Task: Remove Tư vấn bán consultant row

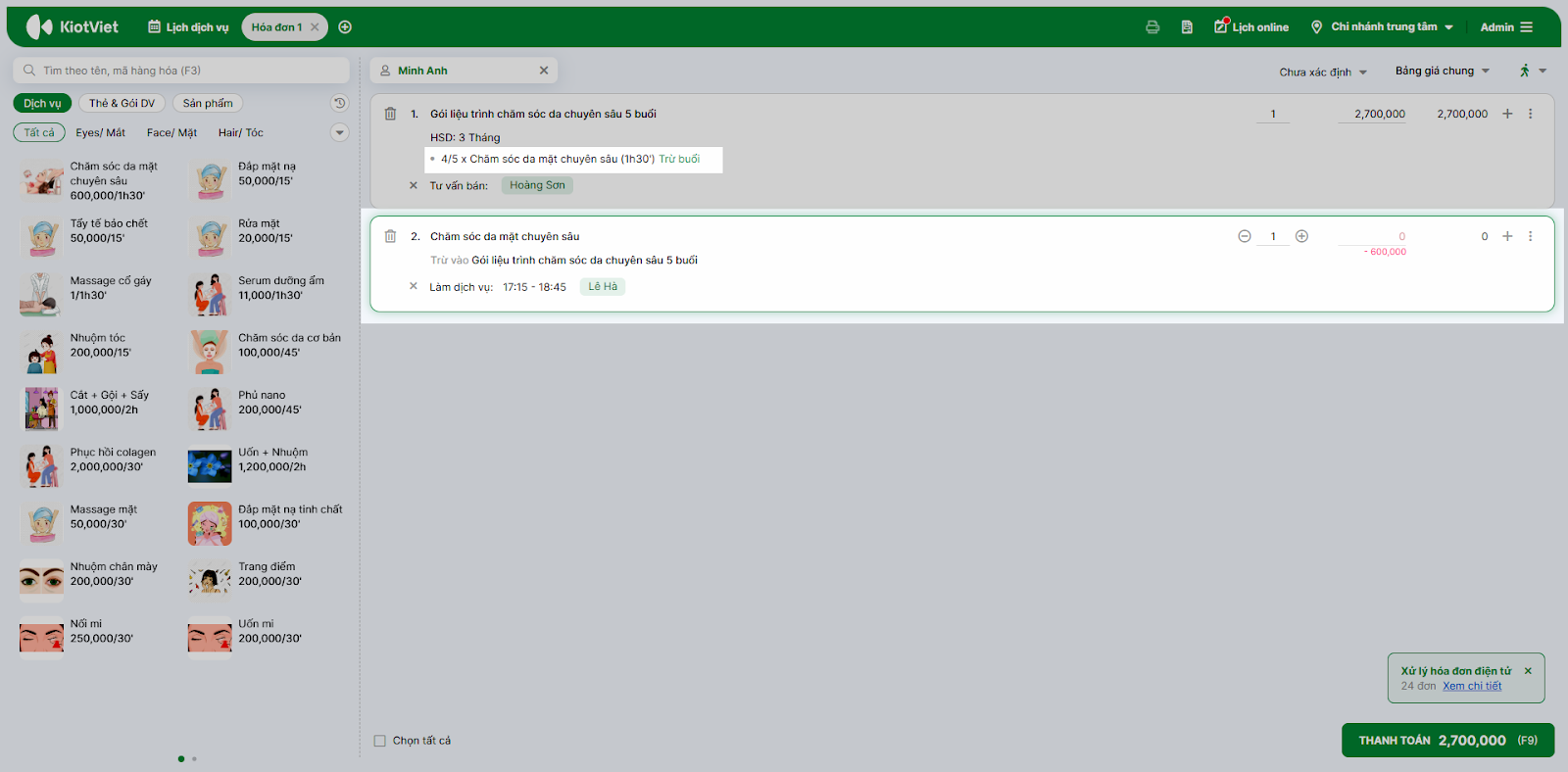Action: click(414, 185)
